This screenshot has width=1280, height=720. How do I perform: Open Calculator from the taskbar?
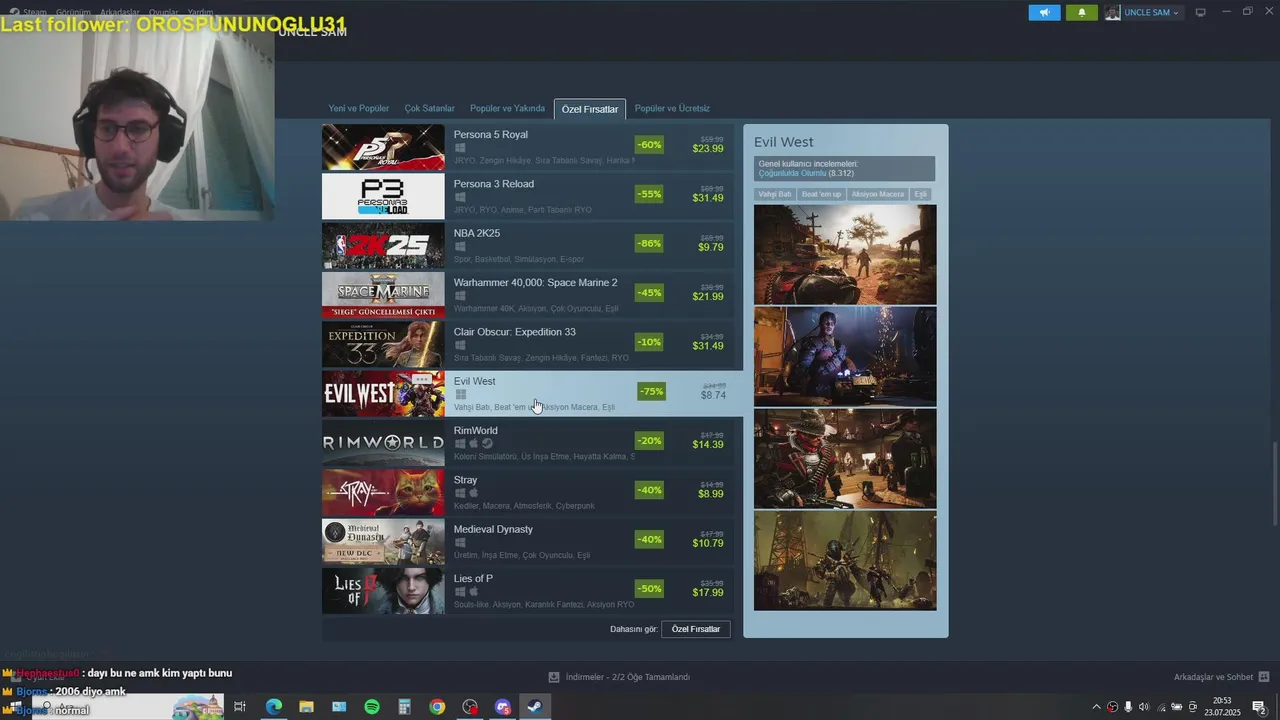(405, 707)
